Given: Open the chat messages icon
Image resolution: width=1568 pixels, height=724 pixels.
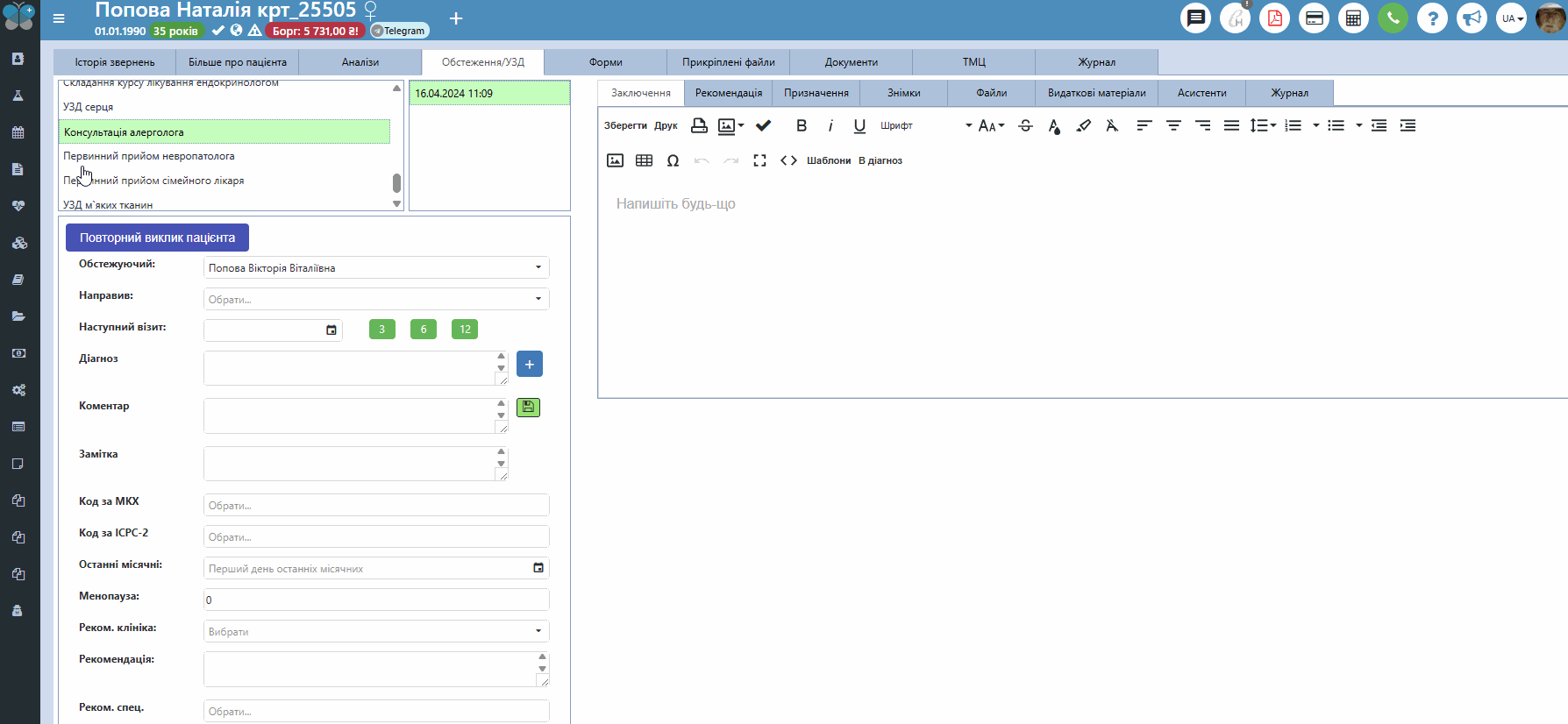Looking at the screenshot, I should point(1195,18).
